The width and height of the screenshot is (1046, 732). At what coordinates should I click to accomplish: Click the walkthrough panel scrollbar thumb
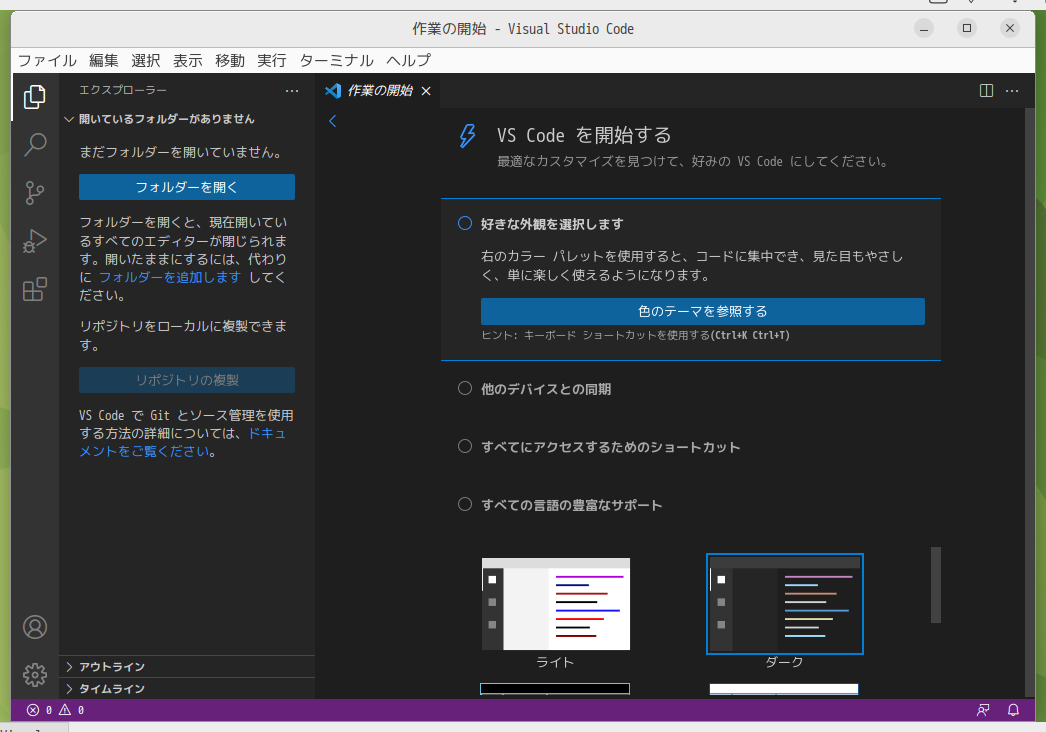pos(936,585)
